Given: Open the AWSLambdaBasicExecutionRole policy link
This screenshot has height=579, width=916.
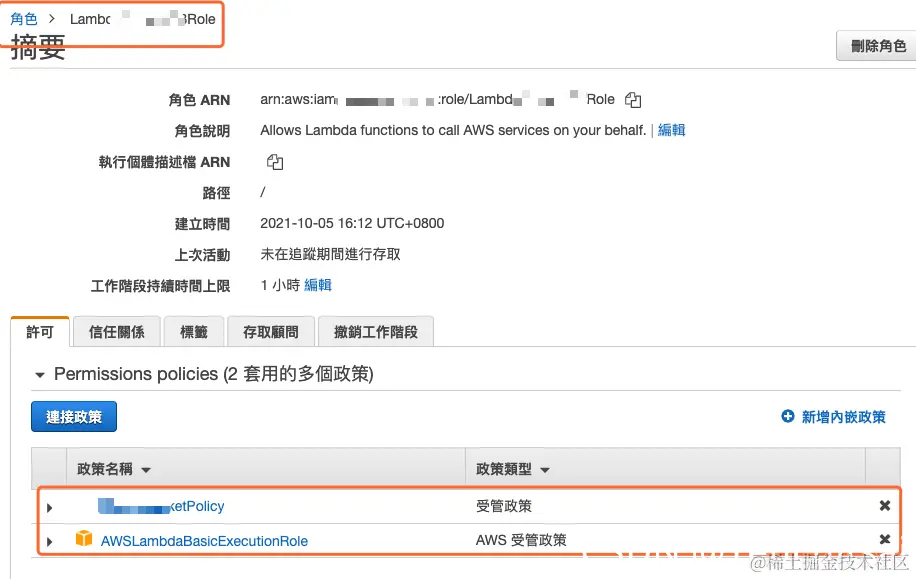Looking at the screenshot, I should click(204, 541).
